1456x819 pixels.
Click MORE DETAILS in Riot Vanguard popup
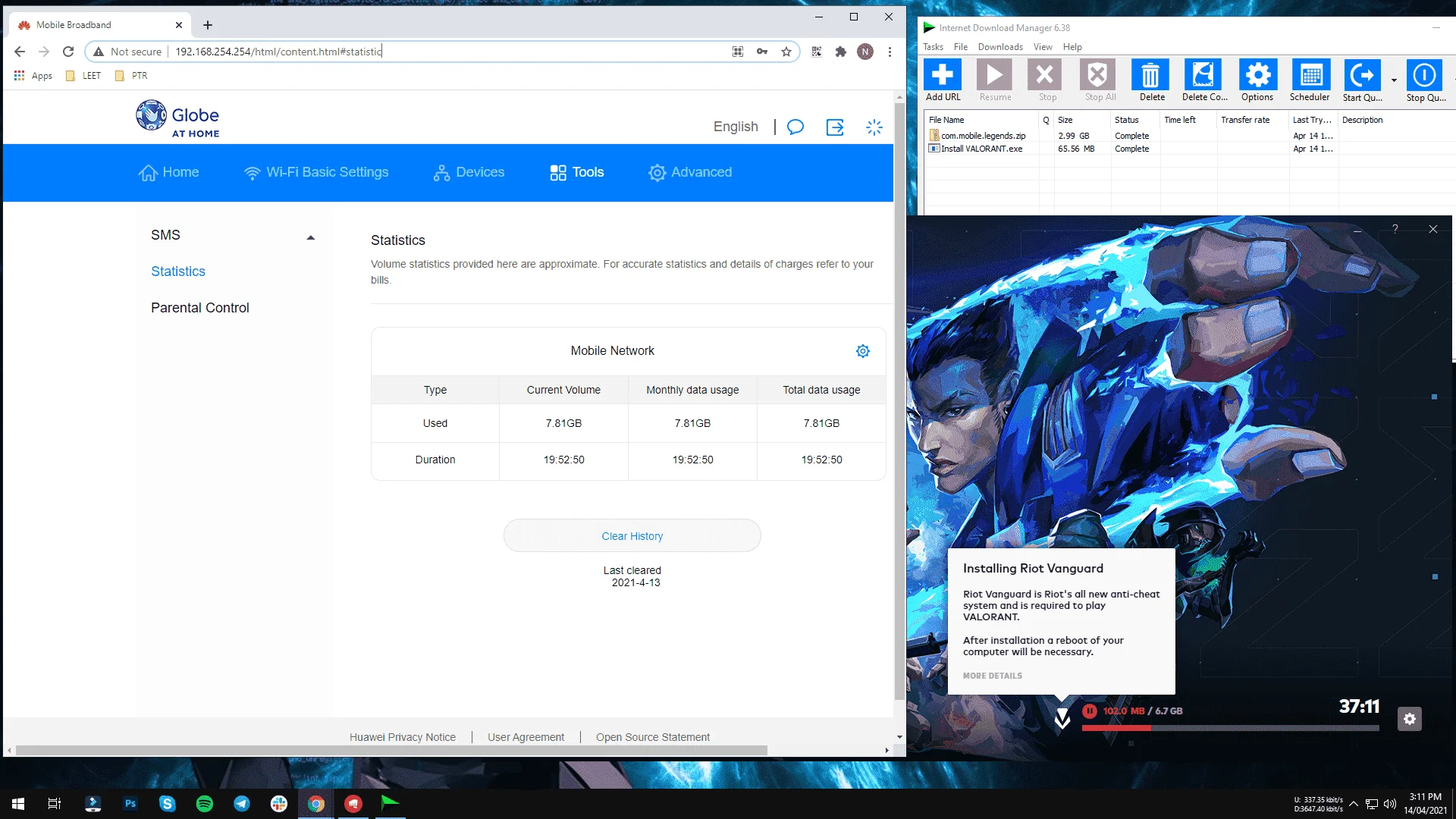click(x=993, y=676)
